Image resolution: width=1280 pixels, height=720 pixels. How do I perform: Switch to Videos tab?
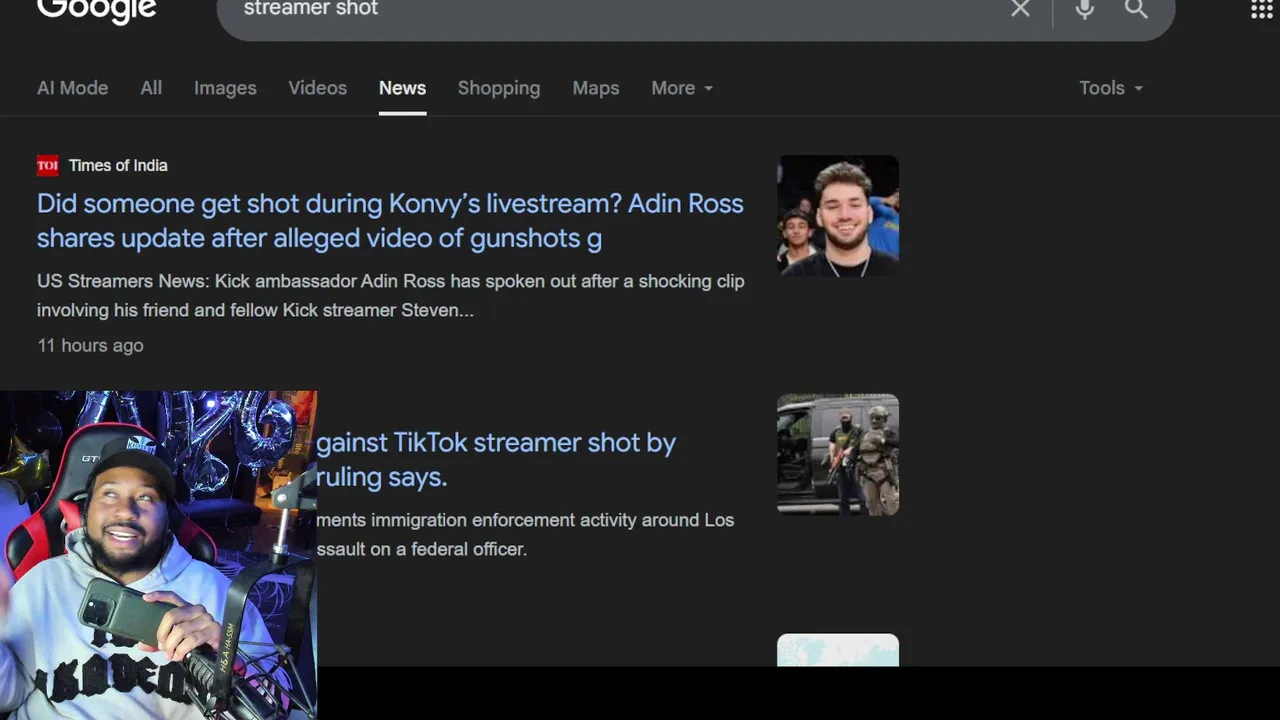click(318, 88)
